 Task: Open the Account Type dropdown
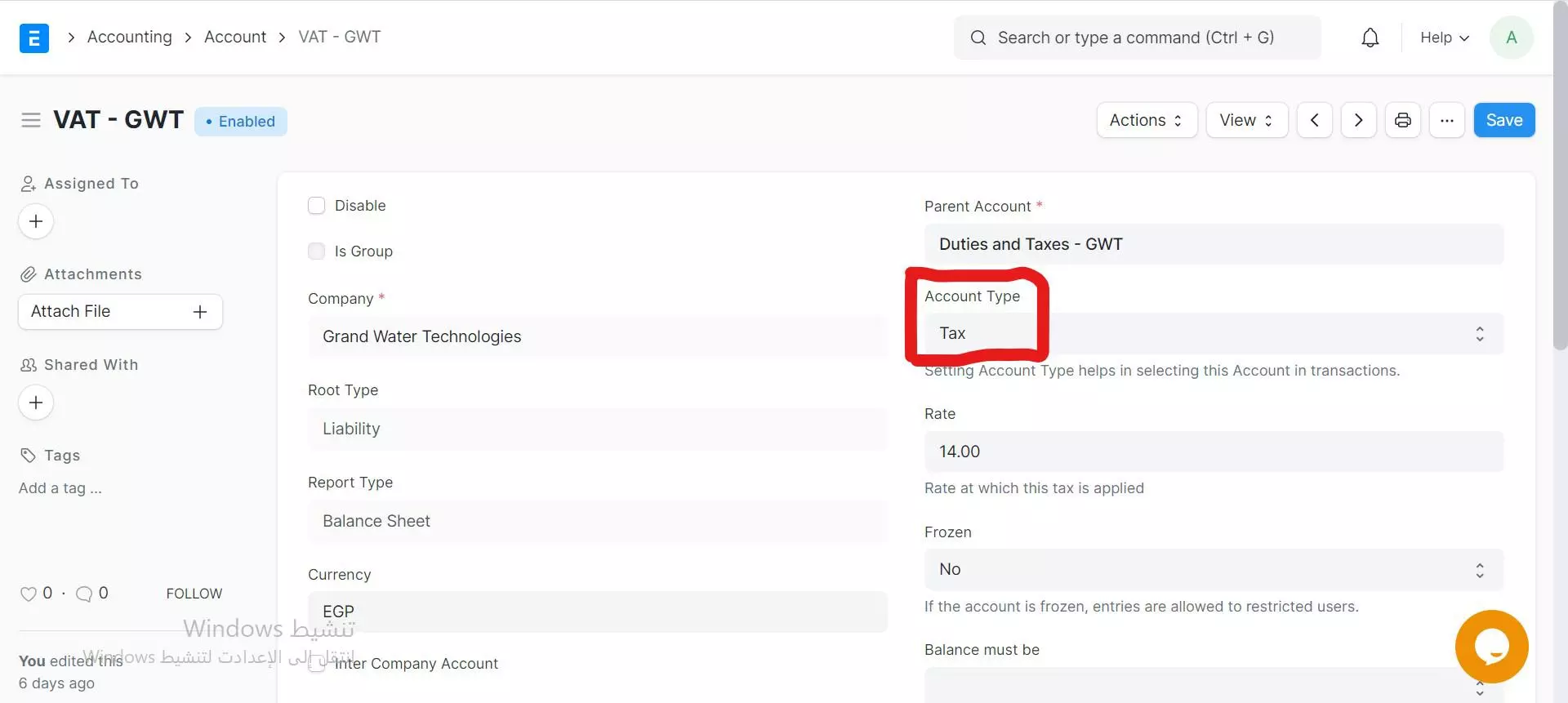[1214, 333]
